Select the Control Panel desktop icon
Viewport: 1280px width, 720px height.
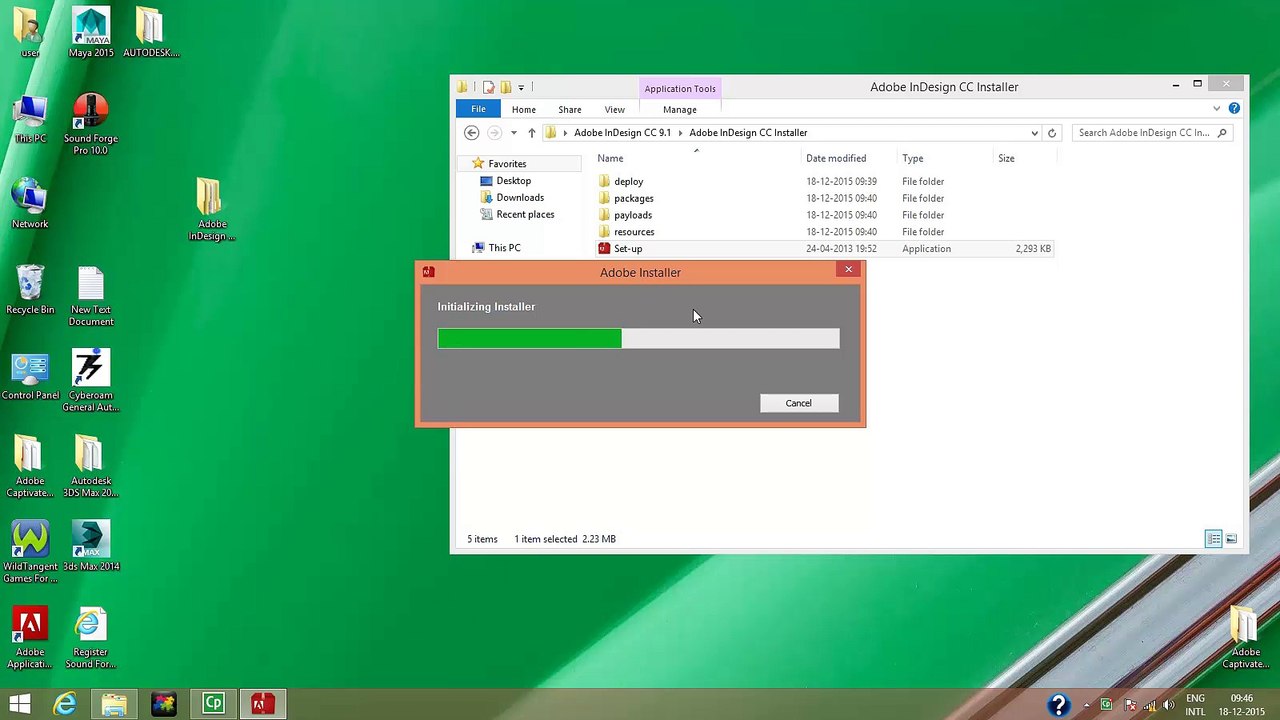[30, 376]
